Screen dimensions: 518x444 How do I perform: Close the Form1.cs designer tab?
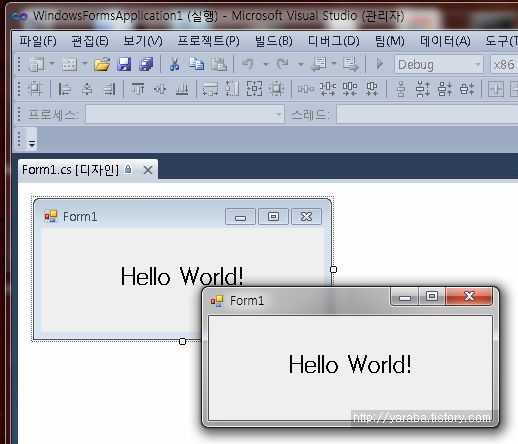(x=148, y=170)
